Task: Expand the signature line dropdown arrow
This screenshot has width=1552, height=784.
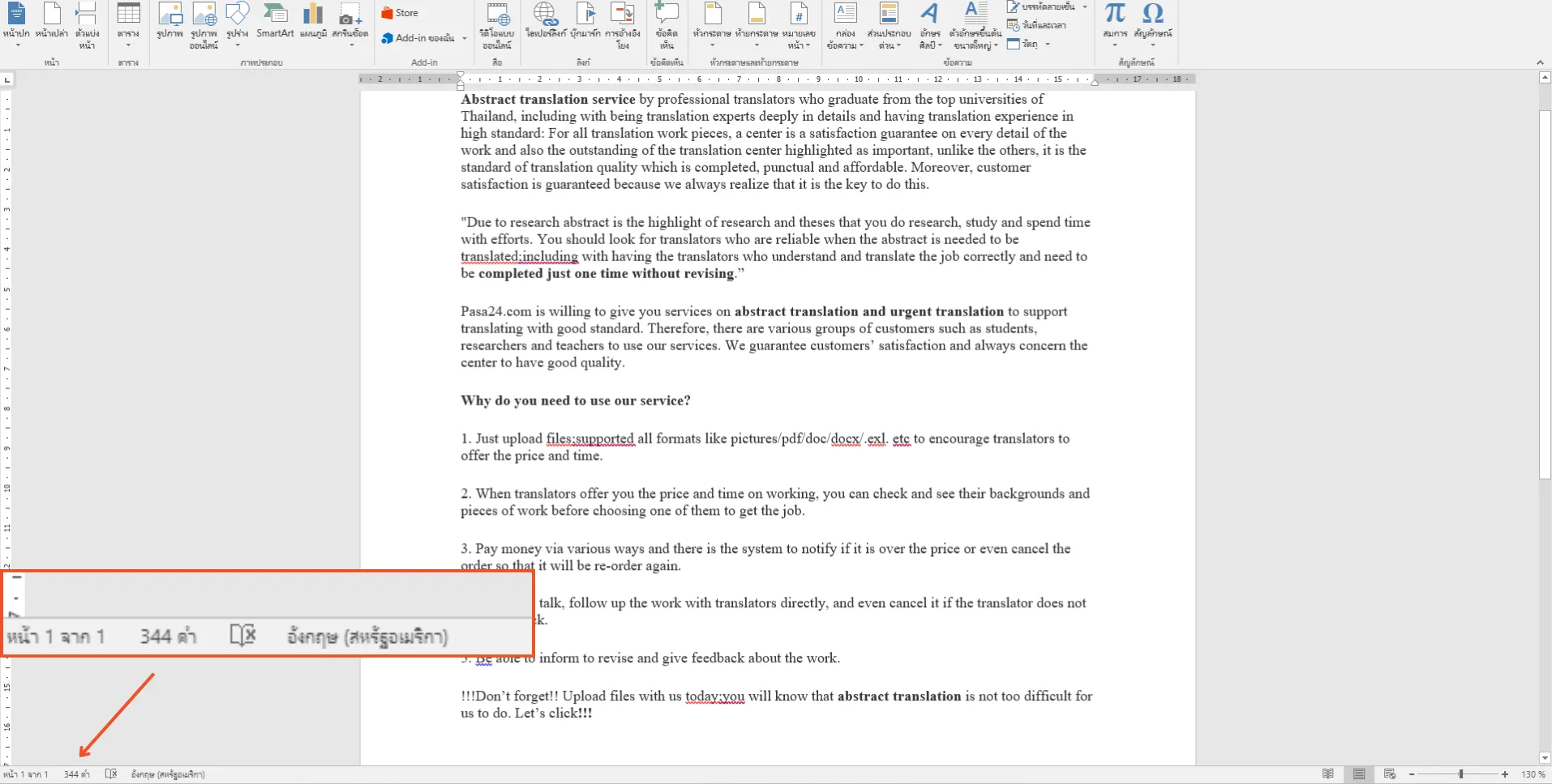Action: [x=1085, y=6]
